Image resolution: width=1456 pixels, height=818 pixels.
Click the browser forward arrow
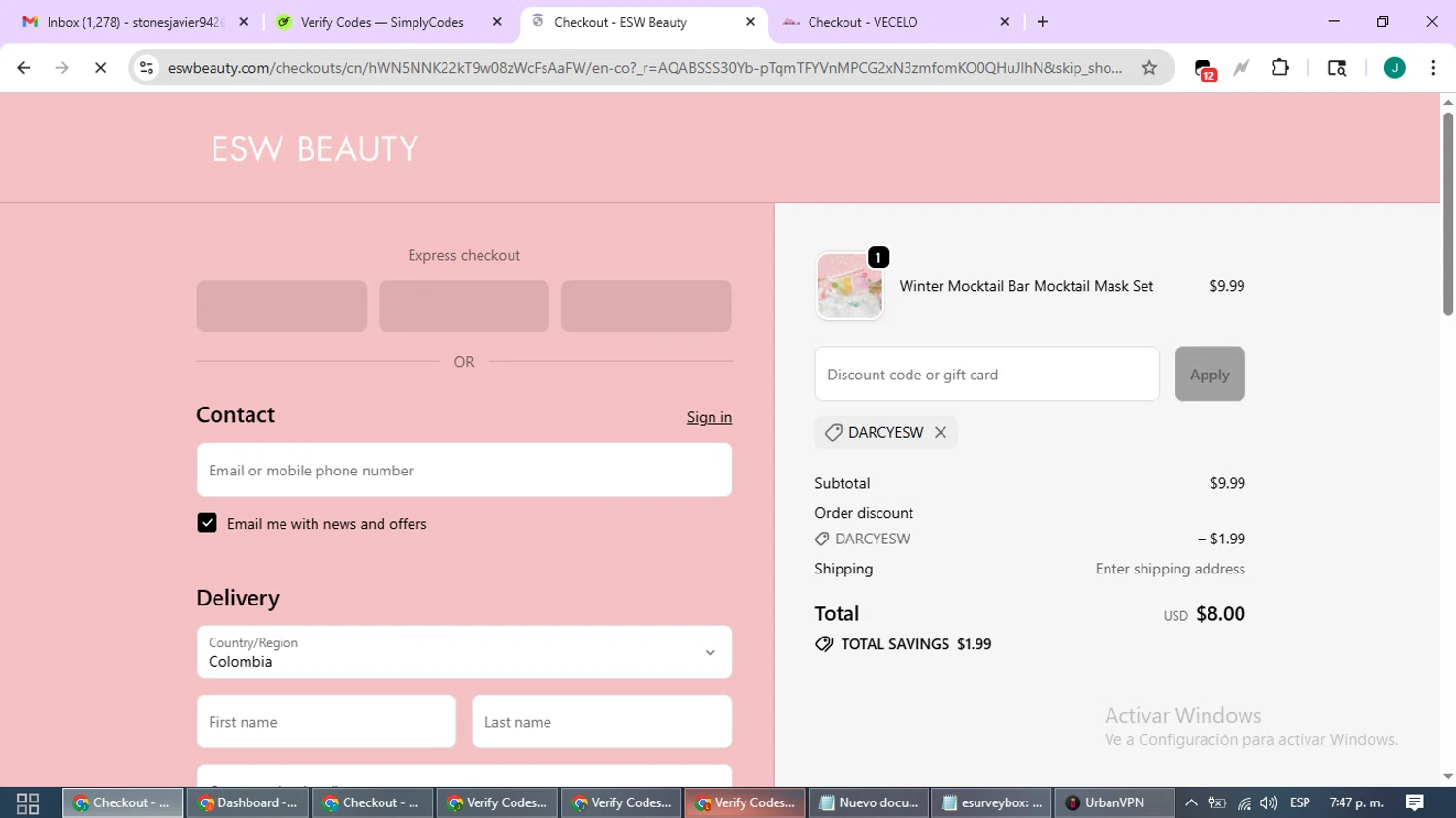tap(62, 68)
